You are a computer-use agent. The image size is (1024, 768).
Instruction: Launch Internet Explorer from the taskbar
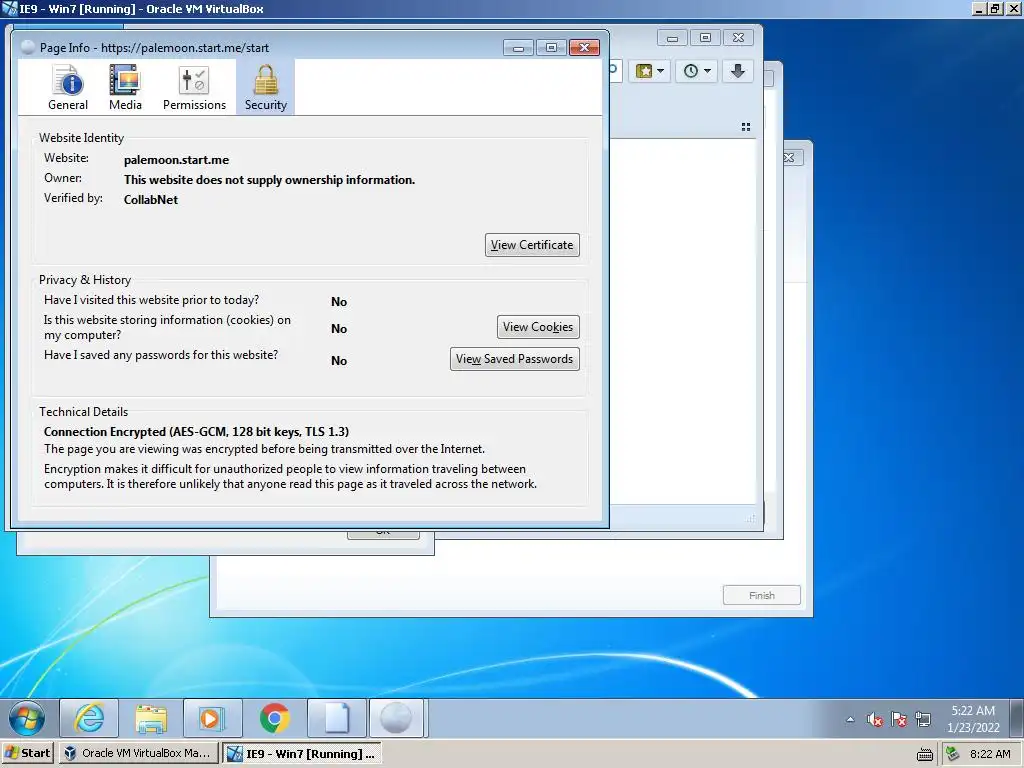coord(89,718)
